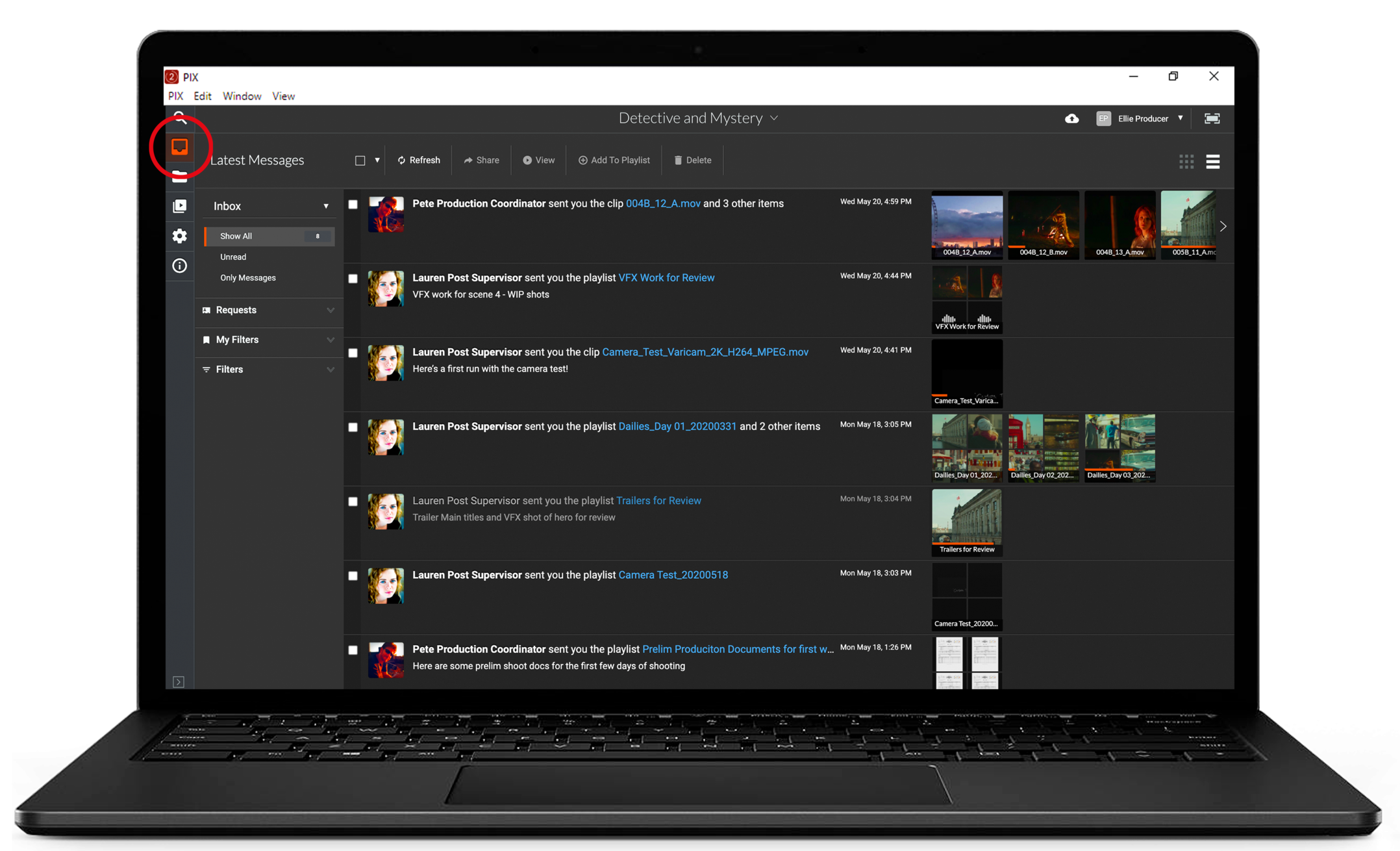This screenshot has height=851, width=1400.
Task: Toggle fullscreen icon at top right
Action: (x=1212, y=118)
